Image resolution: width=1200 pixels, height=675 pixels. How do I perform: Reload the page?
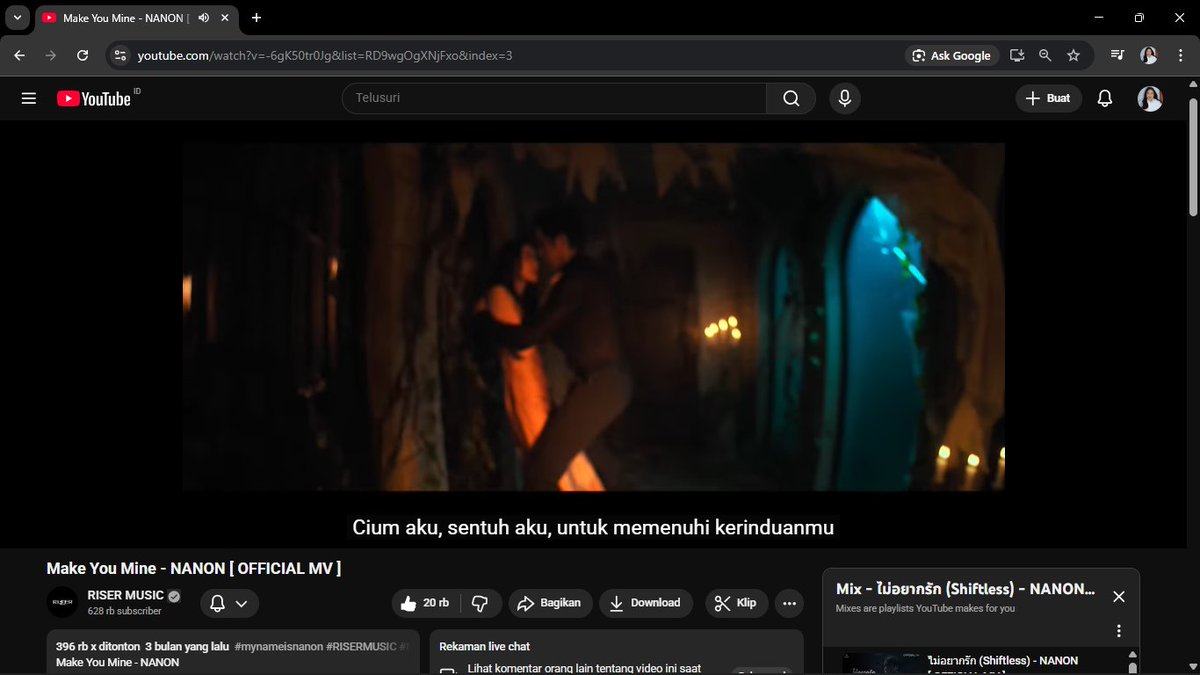tap(83, 55)
